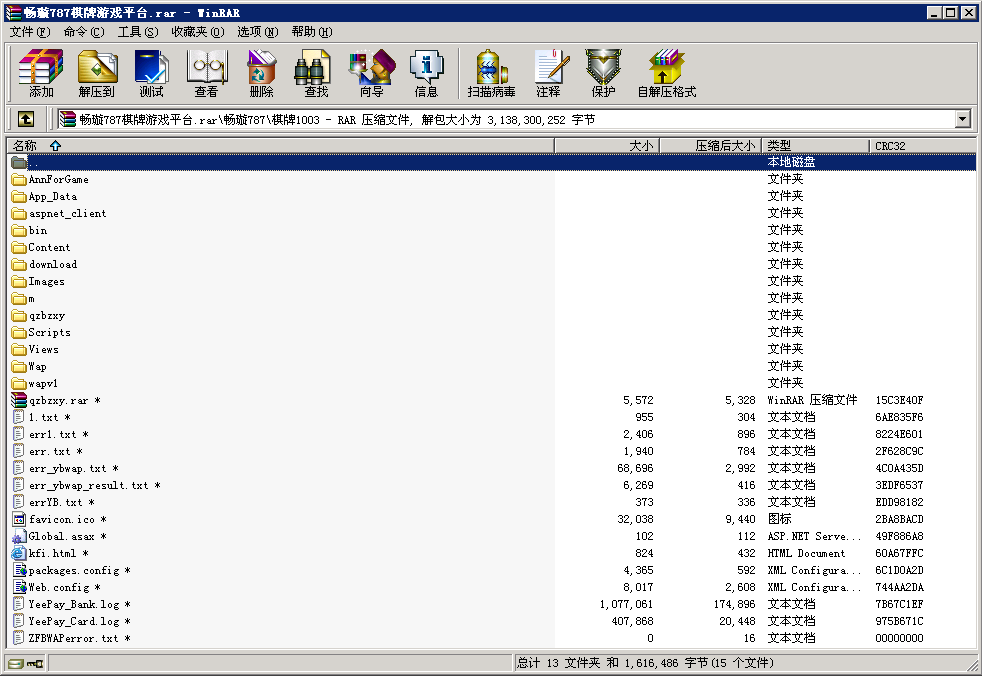982x676 pixels.
Task: Open the 收藏夹 (Favorites) menu
Action: pos(197,31)
